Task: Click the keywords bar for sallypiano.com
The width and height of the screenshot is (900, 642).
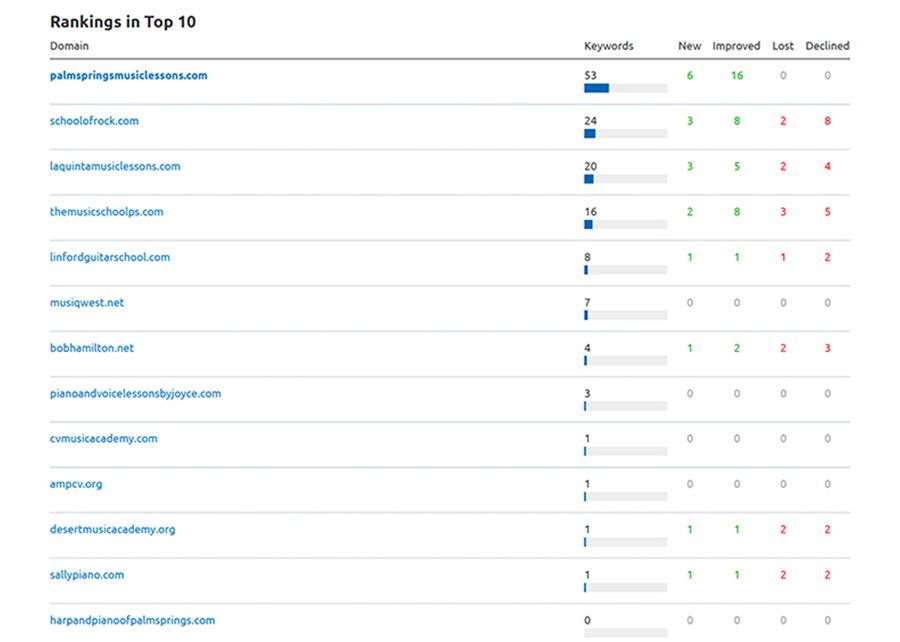Action: click(626, 587)
